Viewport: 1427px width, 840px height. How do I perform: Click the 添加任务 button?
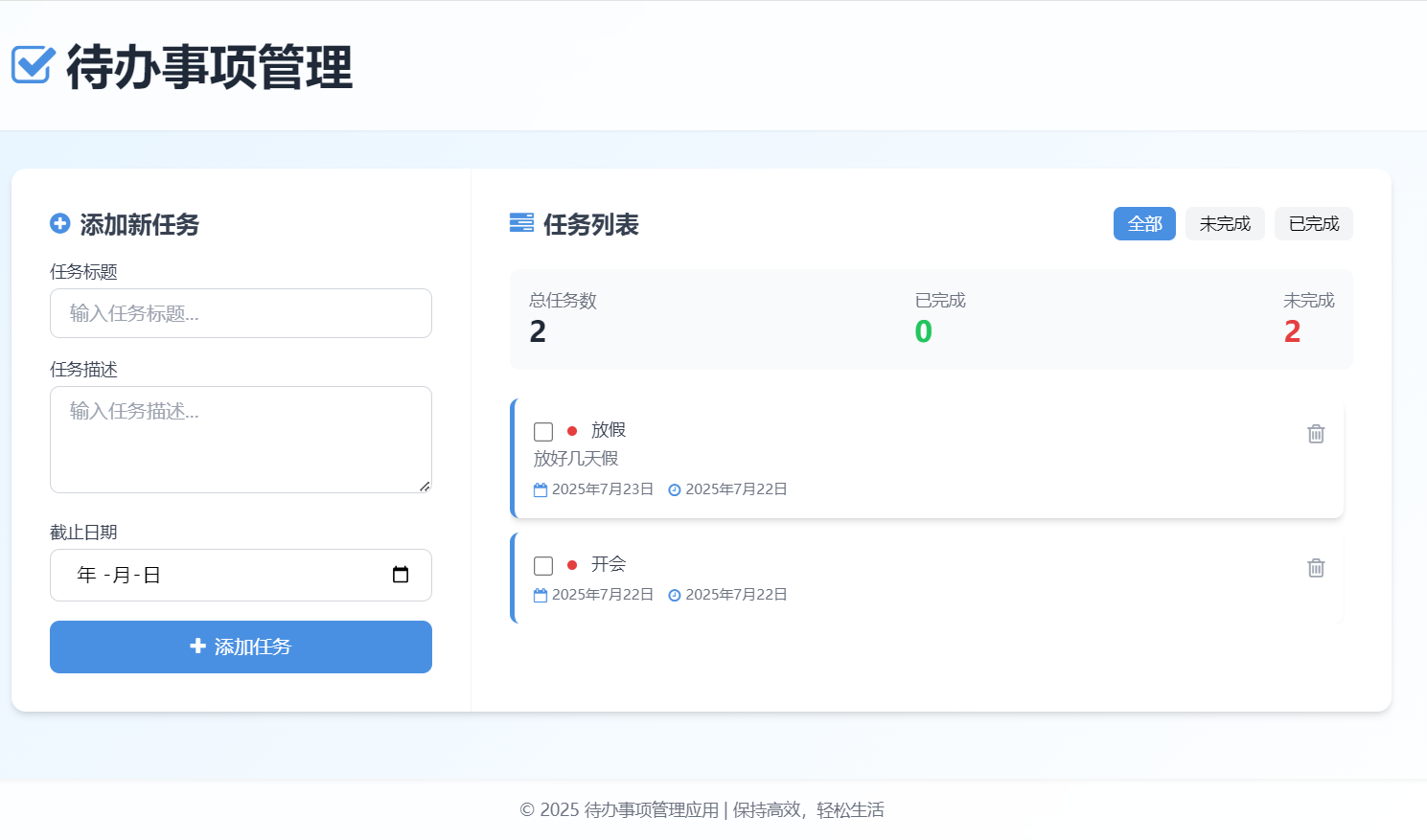click(241, 647)
